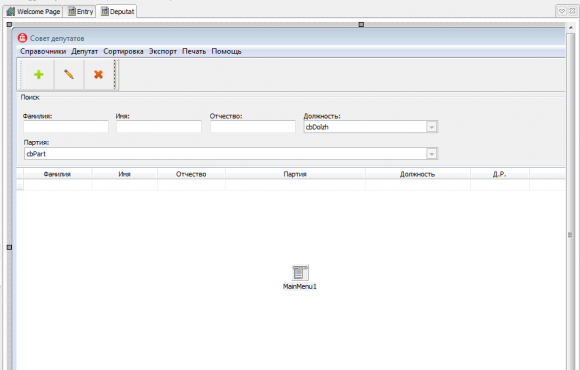Expand the cbDolzh combo box arrow
The width and height of the screenshot is (580, 370).
pyautogui.click(x=431, y=127)
